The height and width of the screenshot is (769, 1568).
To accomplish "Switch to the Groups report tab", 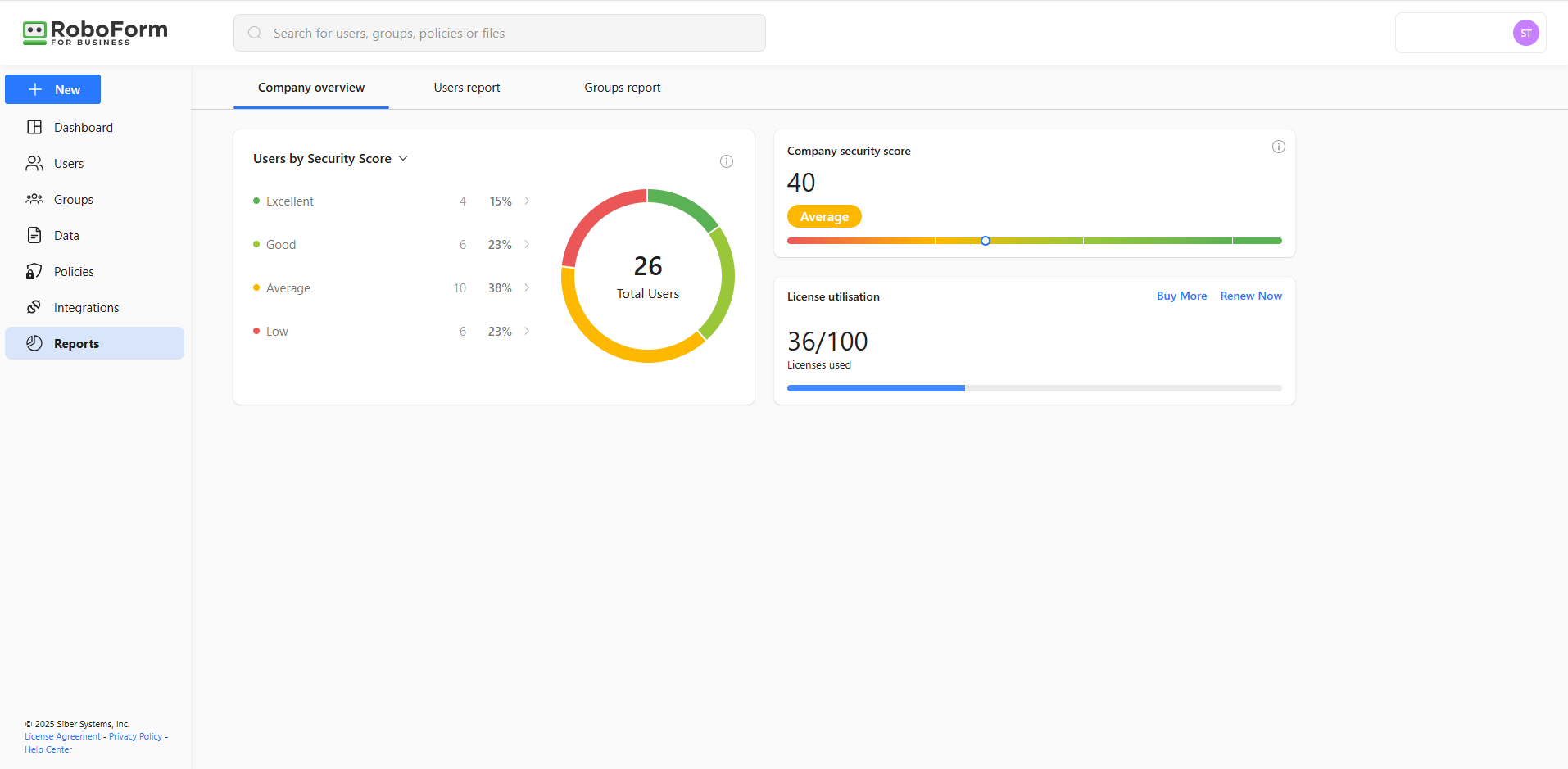I will pos(622,88).
